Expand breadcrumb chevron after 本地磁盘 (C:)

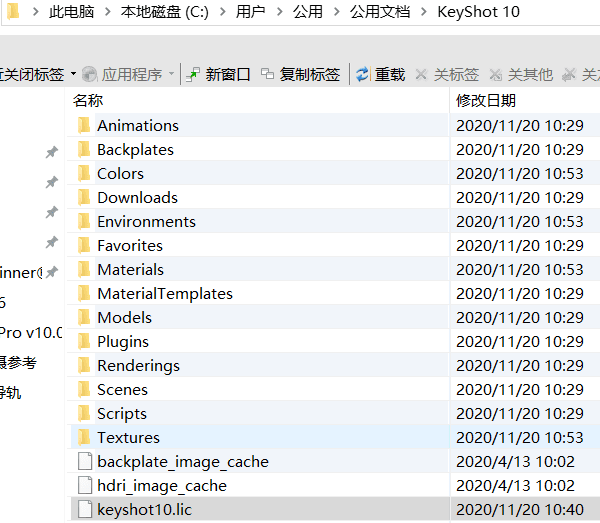tap(222, 13)
